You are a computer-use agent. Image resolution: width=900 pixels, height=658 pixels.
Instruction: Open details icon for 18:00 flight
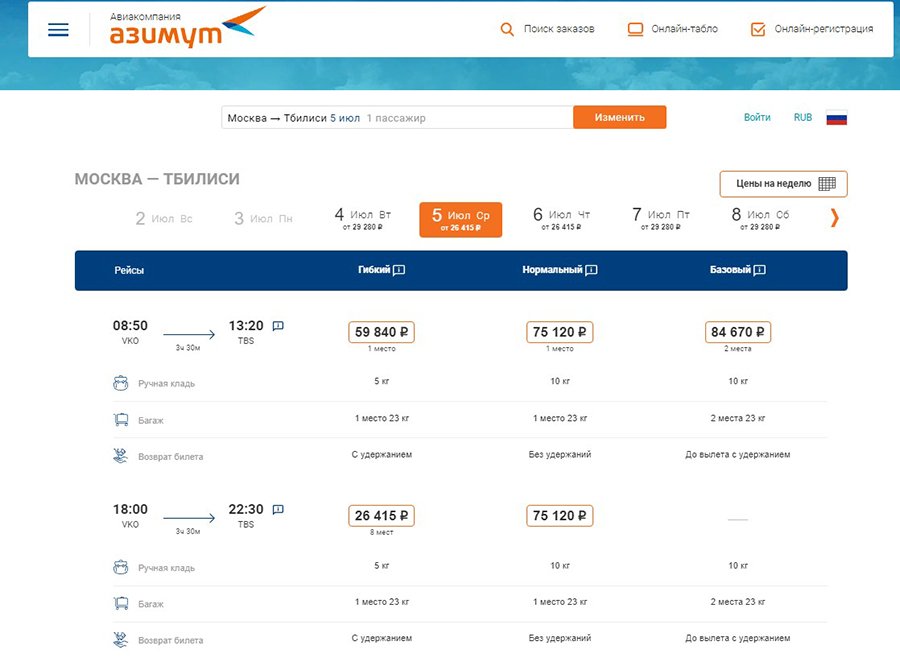click(x=278, y=509)
